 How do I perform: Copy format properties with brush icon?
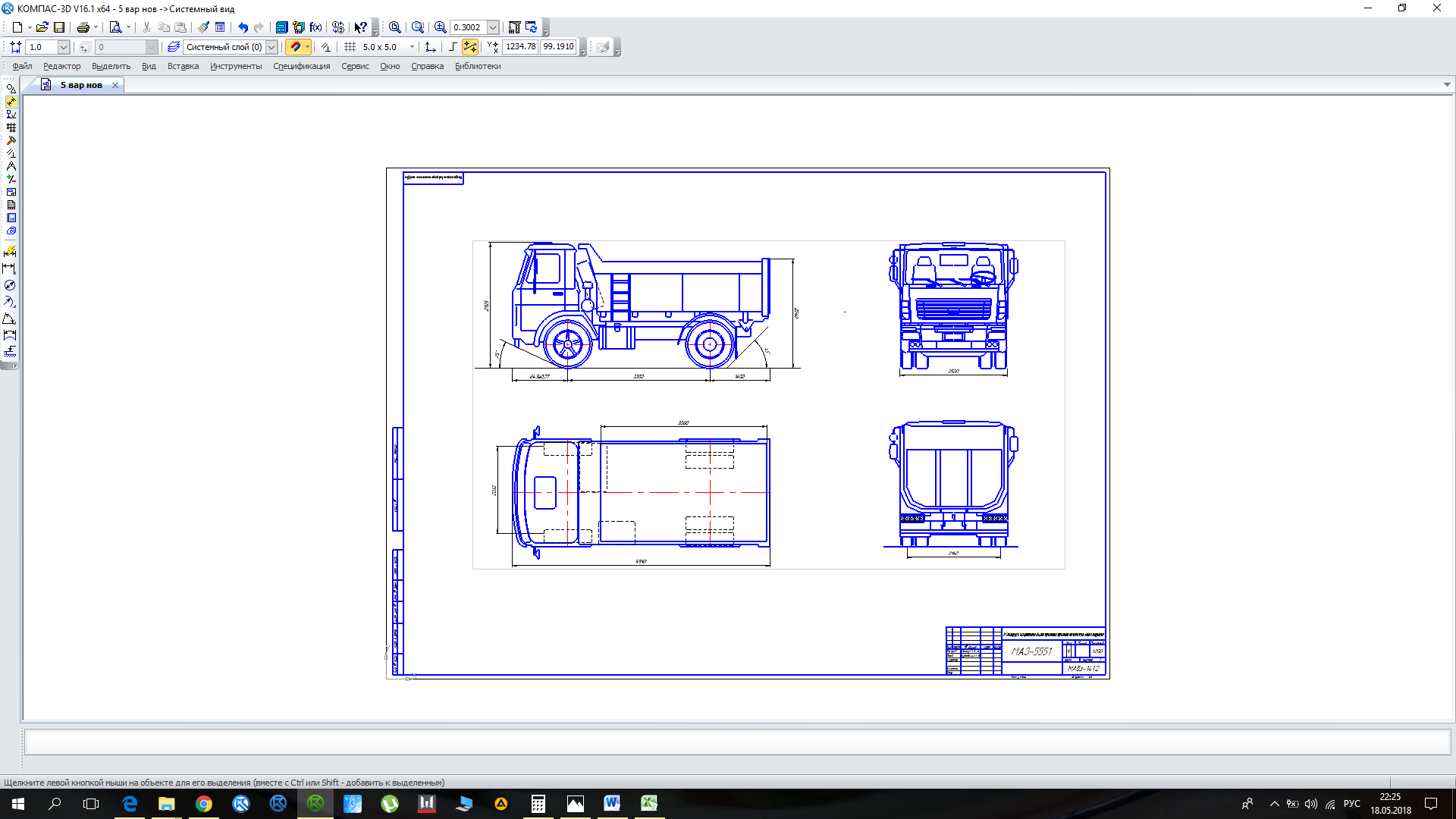(203, 27)
